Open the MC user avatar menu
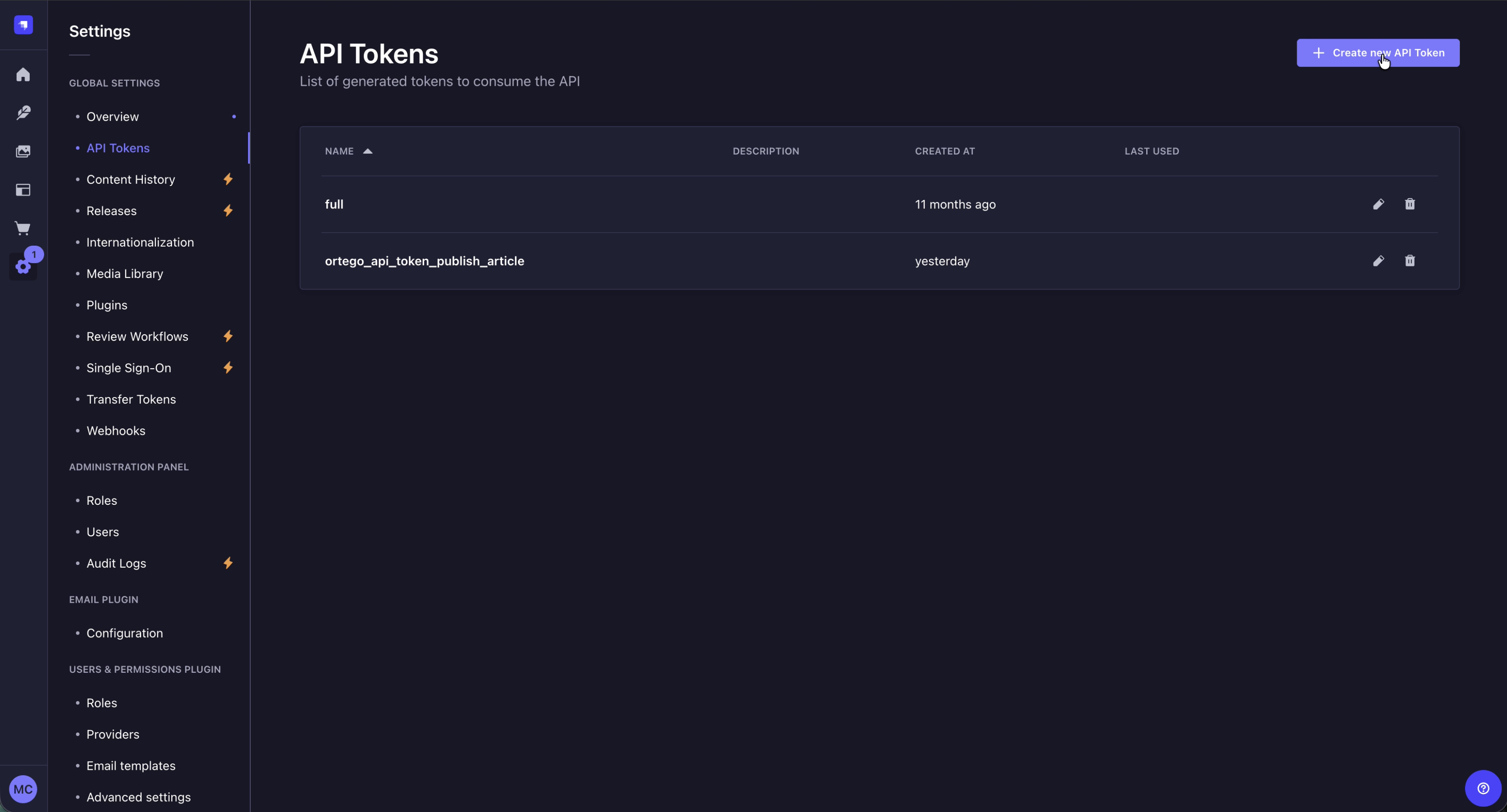Viewport: 1507px width, 812px height. coord(23,789)
